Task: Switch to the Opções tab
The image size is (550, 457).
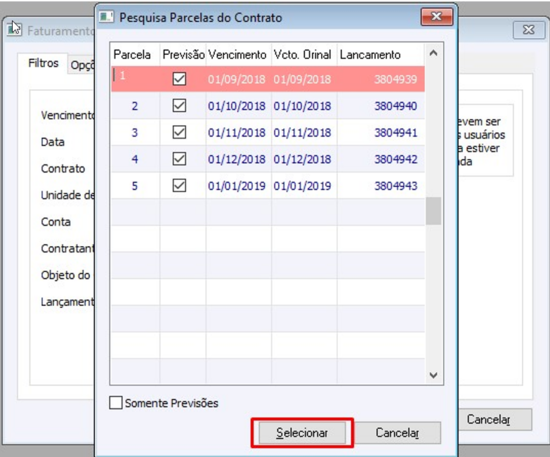Action: pos(82,65)
